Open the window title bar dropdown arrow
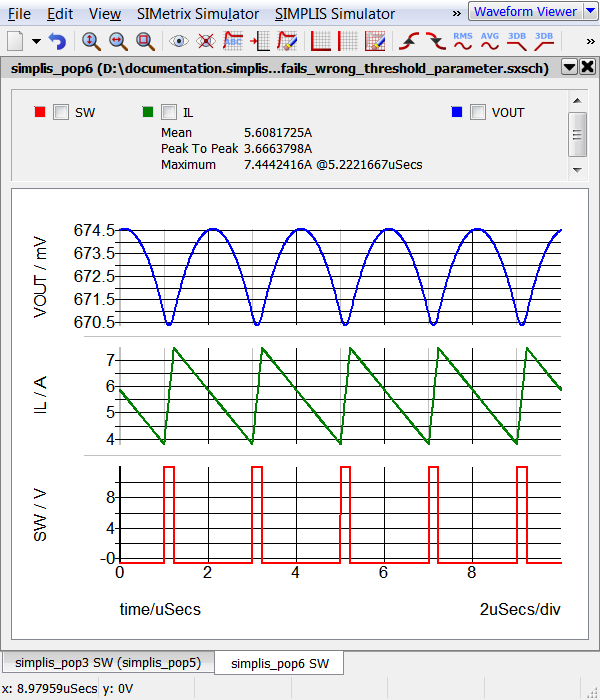 pos(569,67)
